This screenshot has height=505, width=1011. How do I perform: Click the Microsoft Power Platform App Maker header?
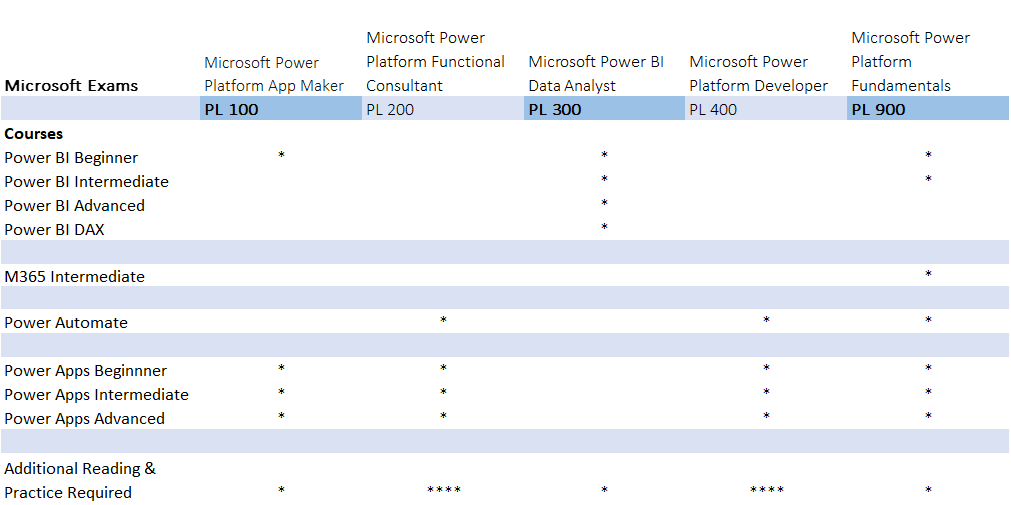pos(274,74)
